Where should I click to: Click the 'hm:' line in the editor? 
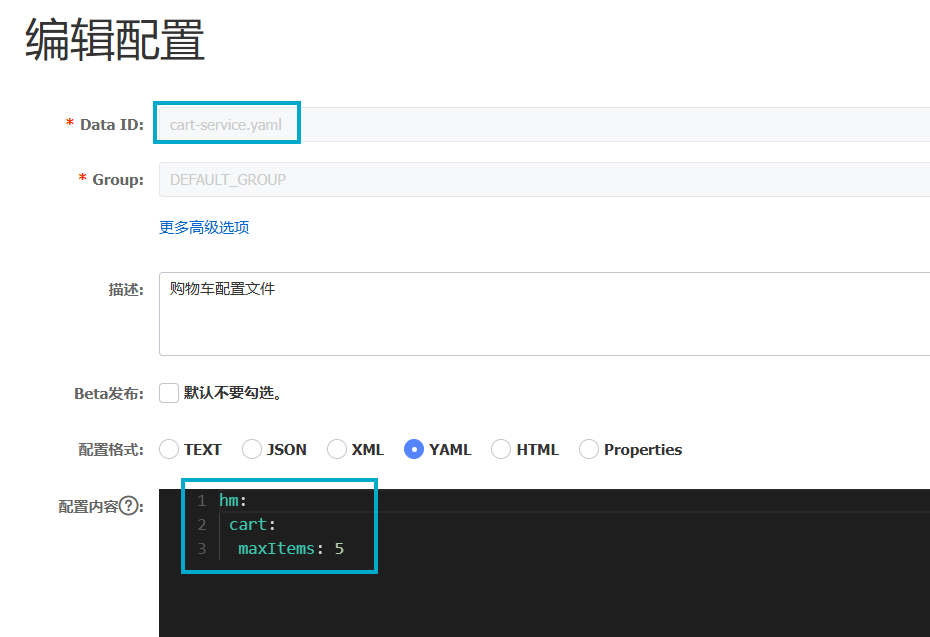[232, 501]
